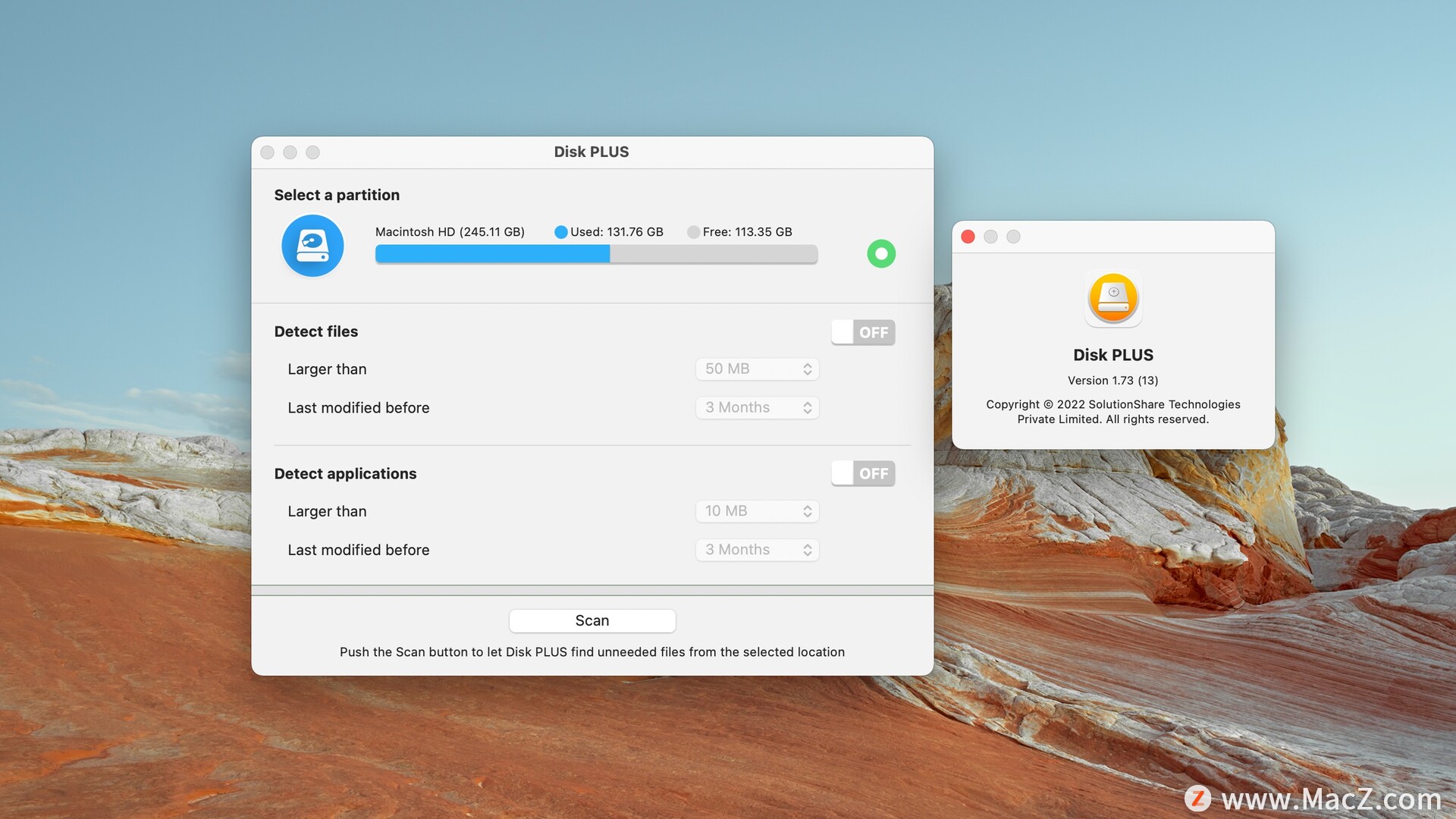The height and width of the screenshot is (819, 1456).
Task: Click the Disk PLUS main window title
Action: click(x=591, y=152)
